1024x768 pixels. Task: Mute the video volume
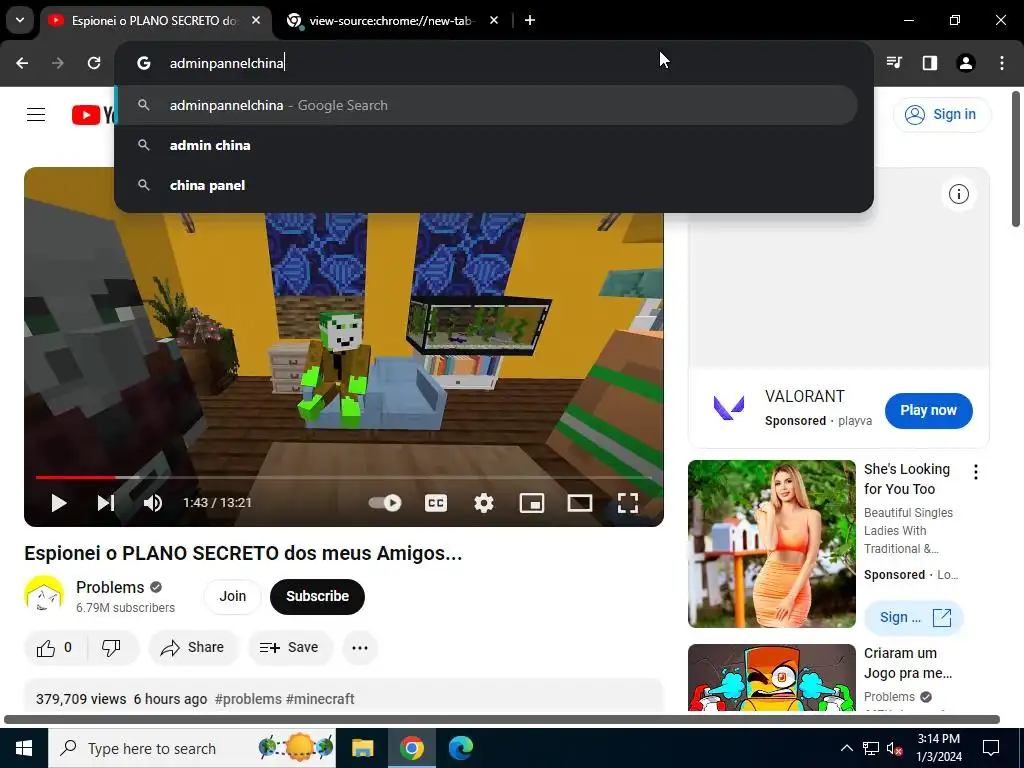153,503
